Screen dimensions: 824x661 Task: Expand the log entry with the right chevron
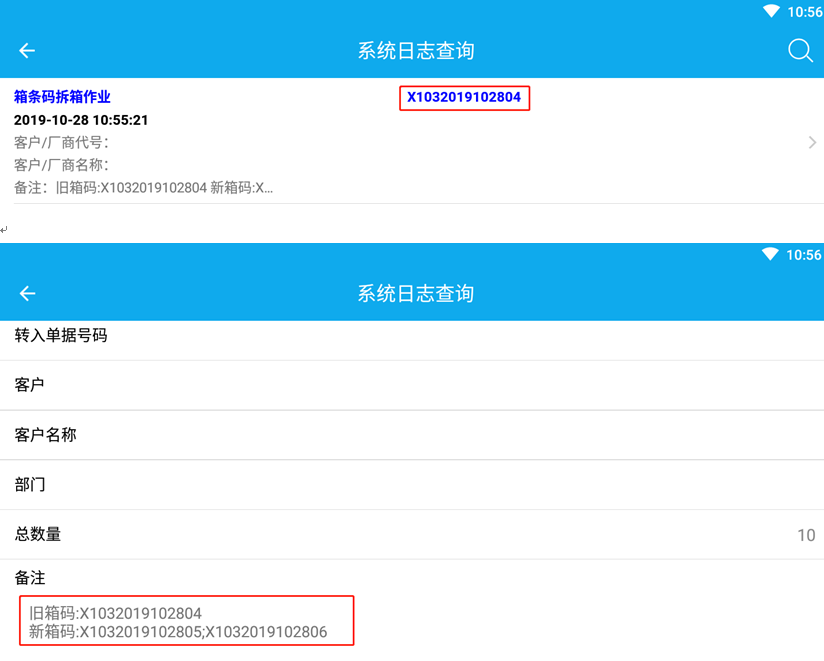tap(812, 143)
